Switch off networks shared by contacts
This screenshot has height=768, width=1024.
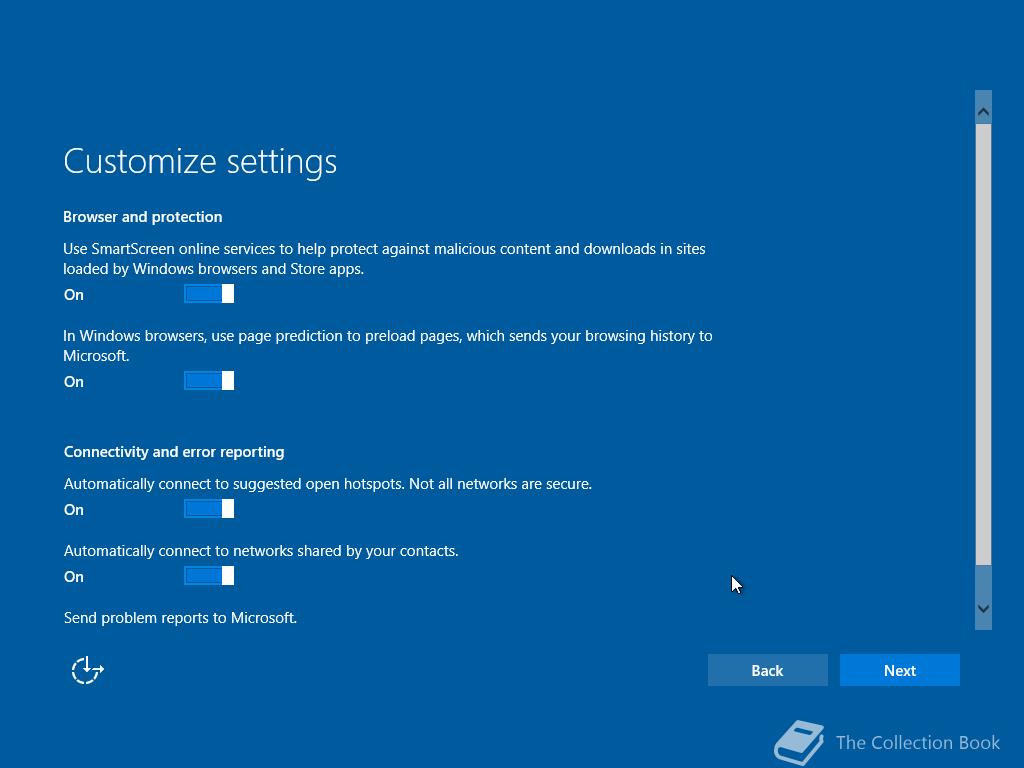pos(209,576)
